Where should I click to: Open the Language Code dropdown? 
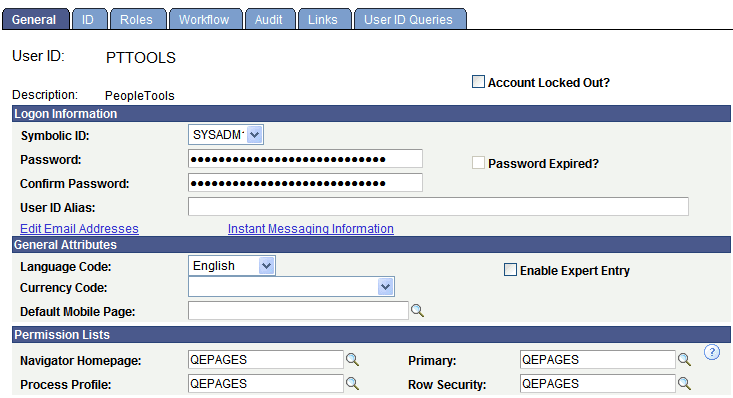[232, 266]
